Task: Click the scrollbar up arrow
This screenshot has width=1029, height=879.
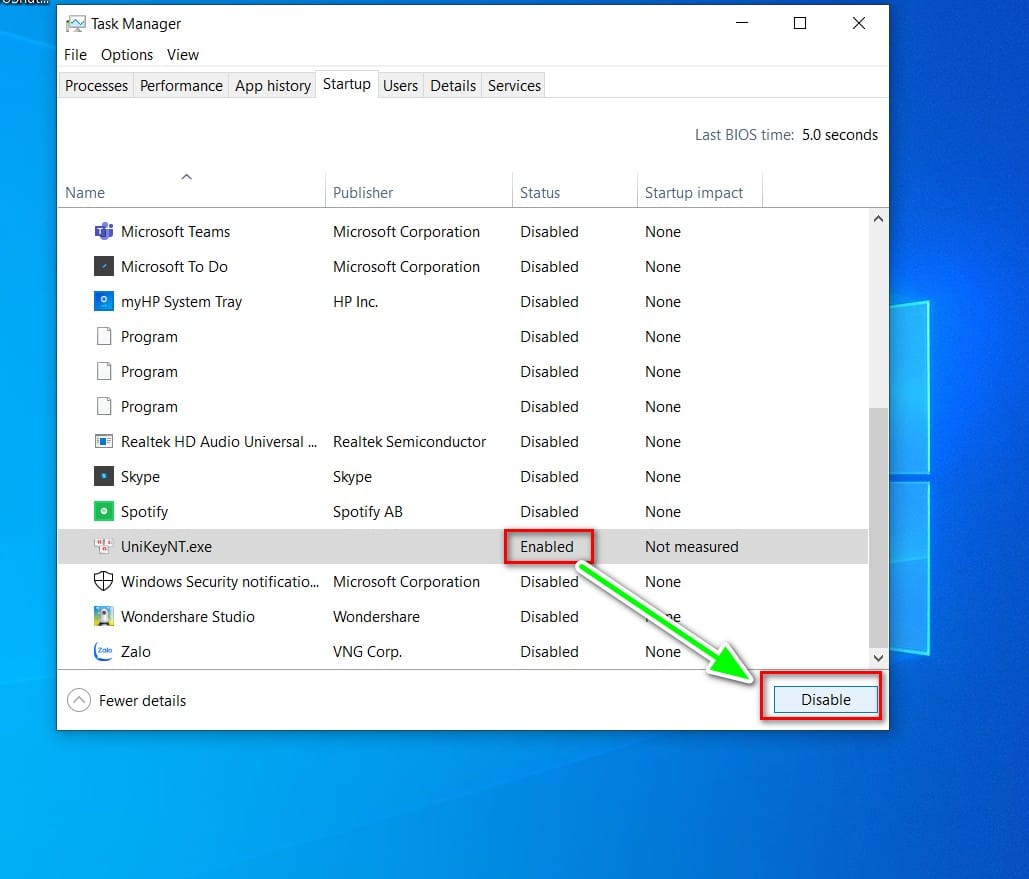Action: pyautogui.click(x=878, y=219)
